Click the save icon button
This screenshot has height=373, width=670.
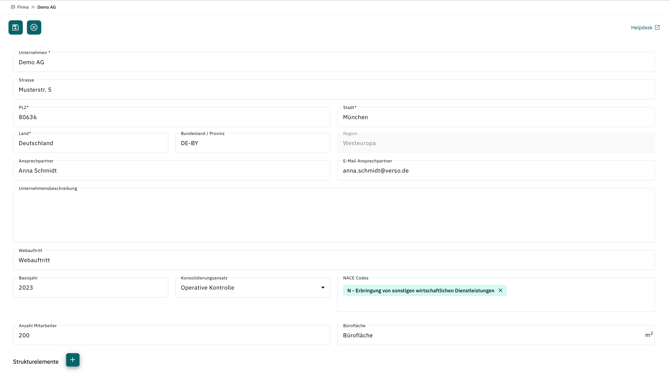15,28
